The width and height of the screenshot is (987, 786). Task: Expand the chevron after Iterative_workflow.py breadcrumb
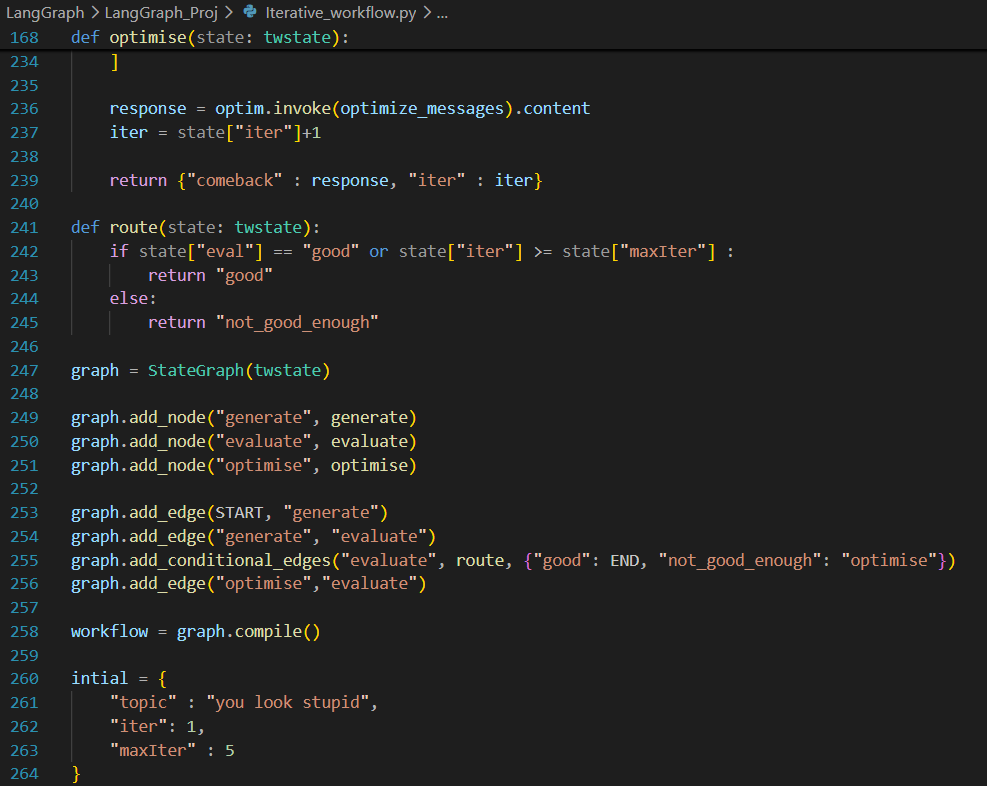tap(427, 13)
